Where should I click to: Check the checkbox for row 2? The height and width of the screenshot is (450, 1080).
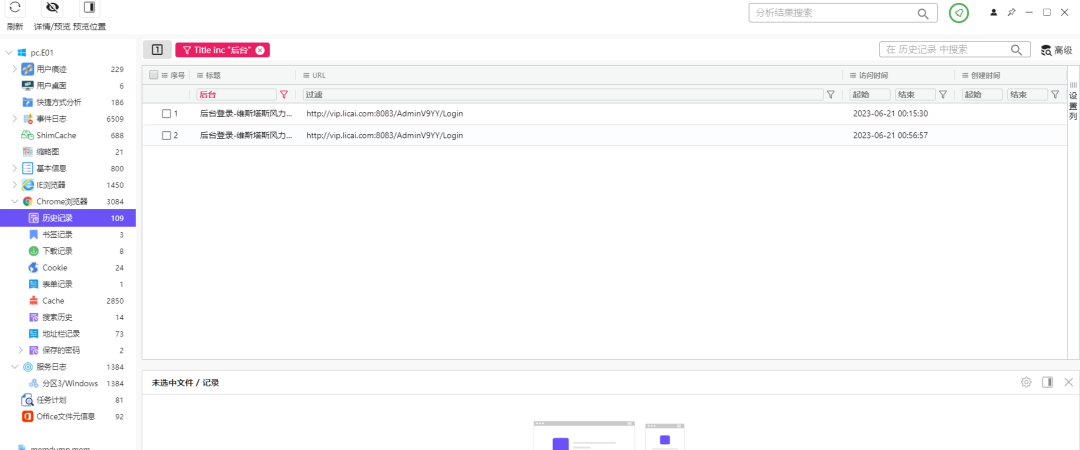pos(166,136)
